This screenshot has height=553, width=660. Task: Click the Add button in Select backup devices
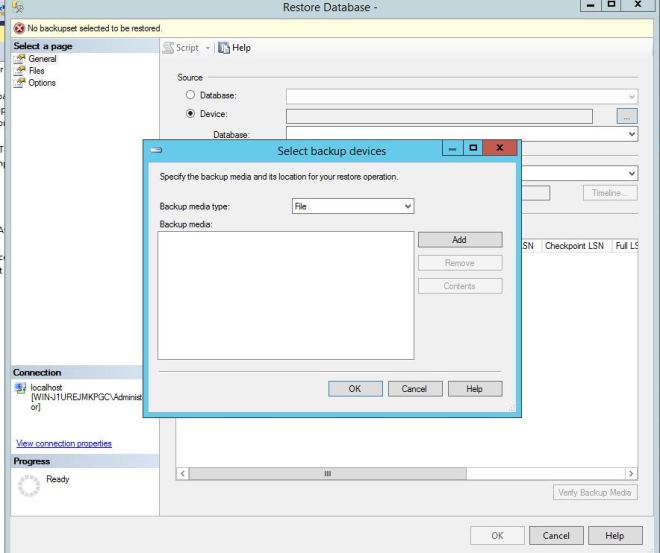click(460, 240)
